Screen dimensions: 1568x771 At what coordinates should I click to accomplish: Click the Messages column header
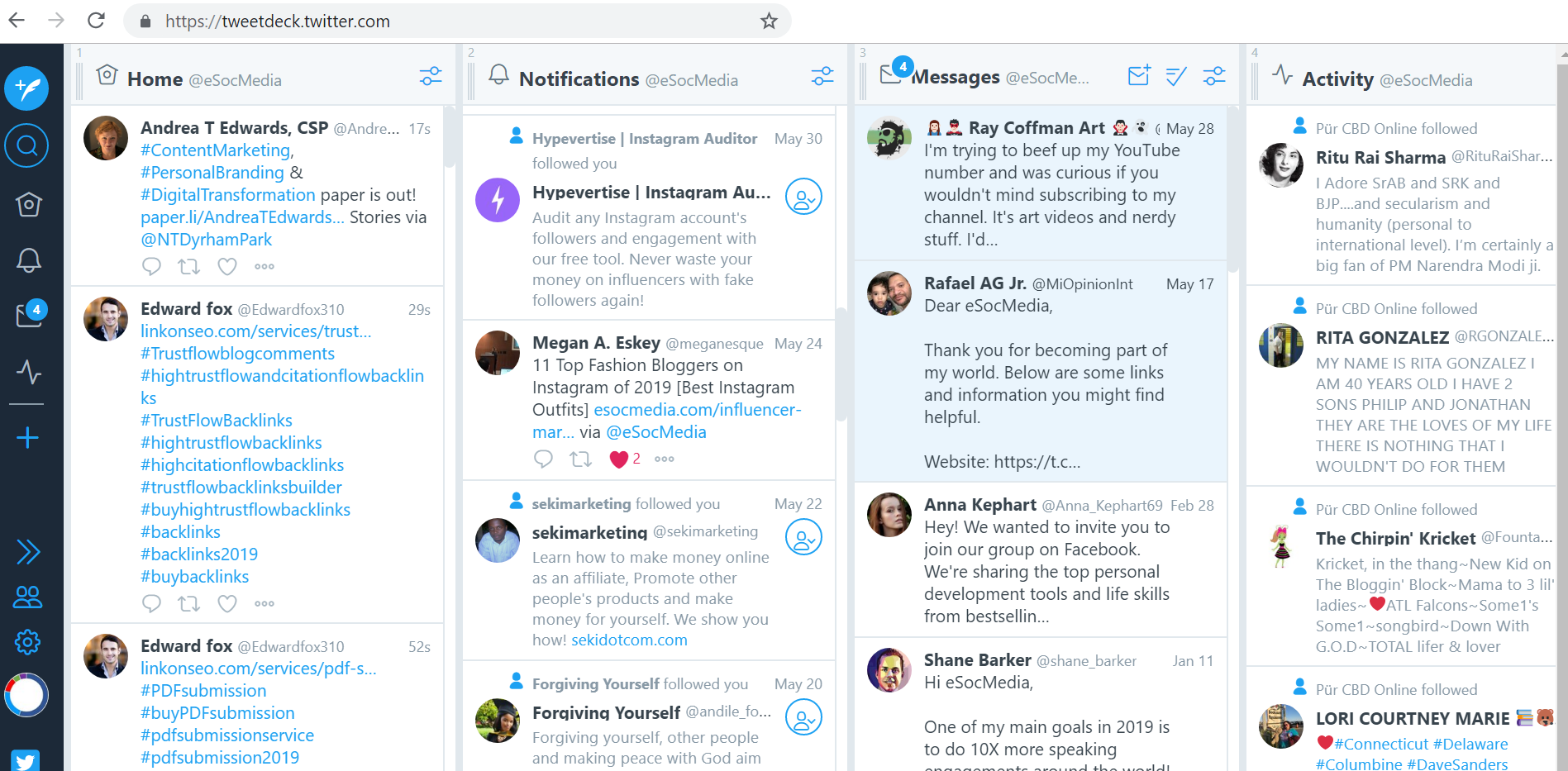click(955, 76)
